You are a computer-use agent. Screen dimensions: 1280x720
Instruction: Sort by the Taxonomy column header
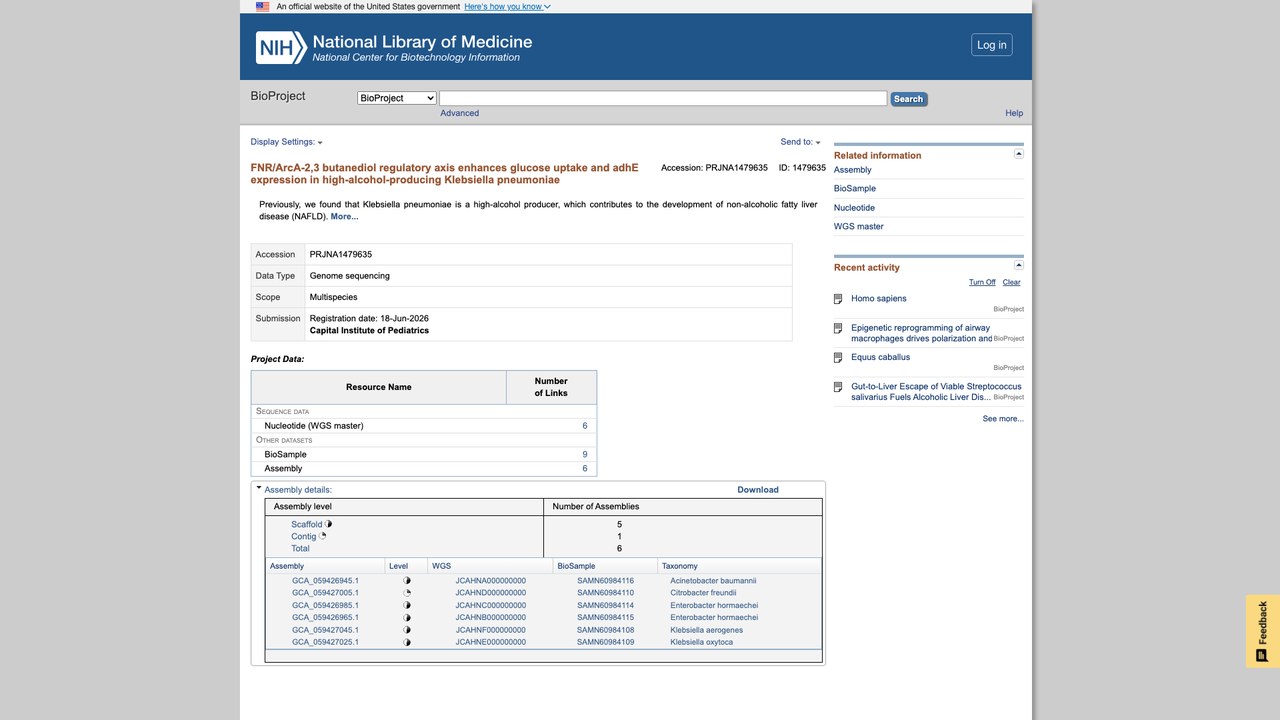click(x=679, y=566)
